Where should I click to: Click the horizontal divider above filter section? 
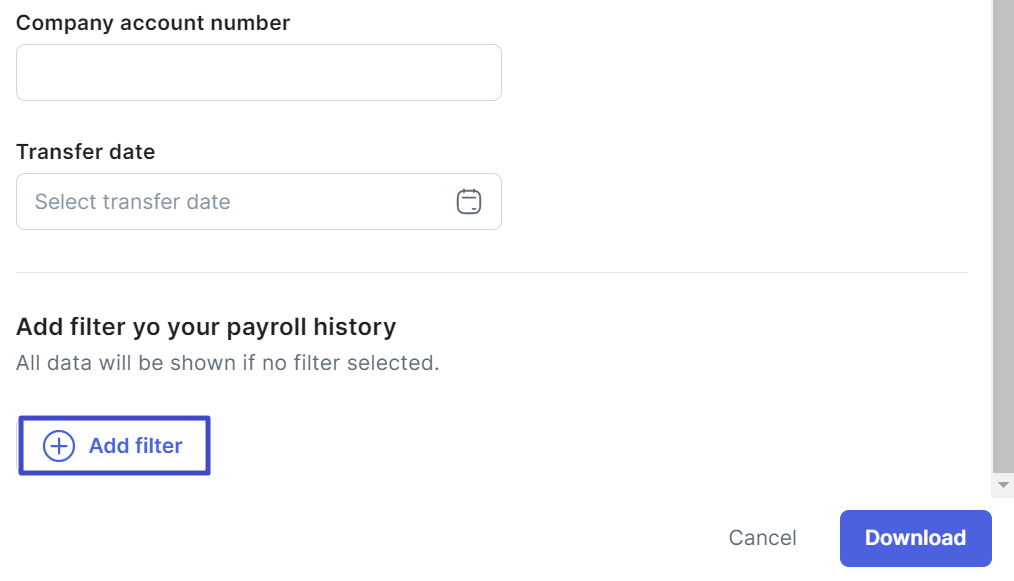click(490, 272)
